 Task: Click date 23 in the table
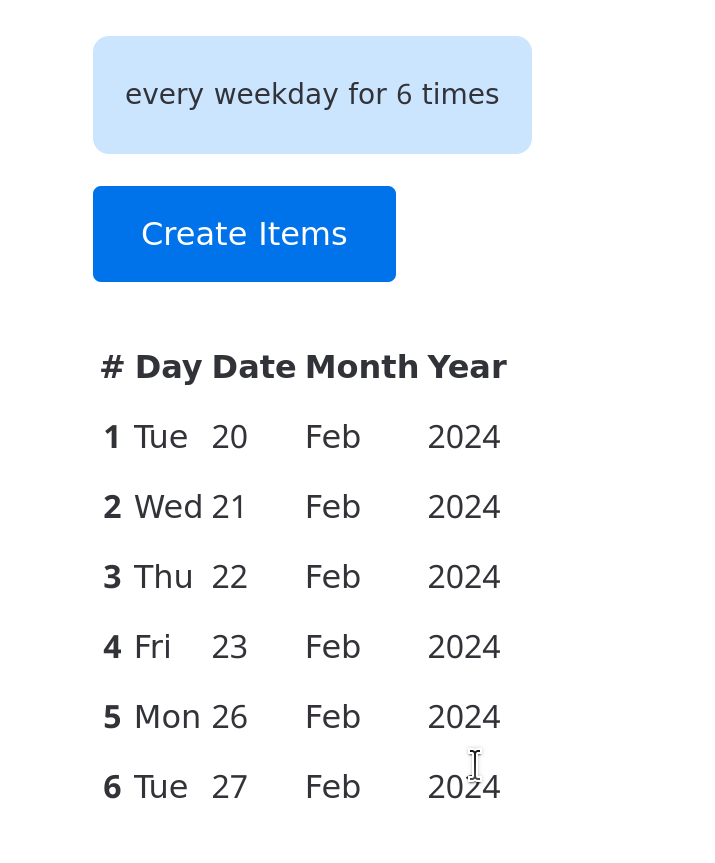tap(229, 648)
